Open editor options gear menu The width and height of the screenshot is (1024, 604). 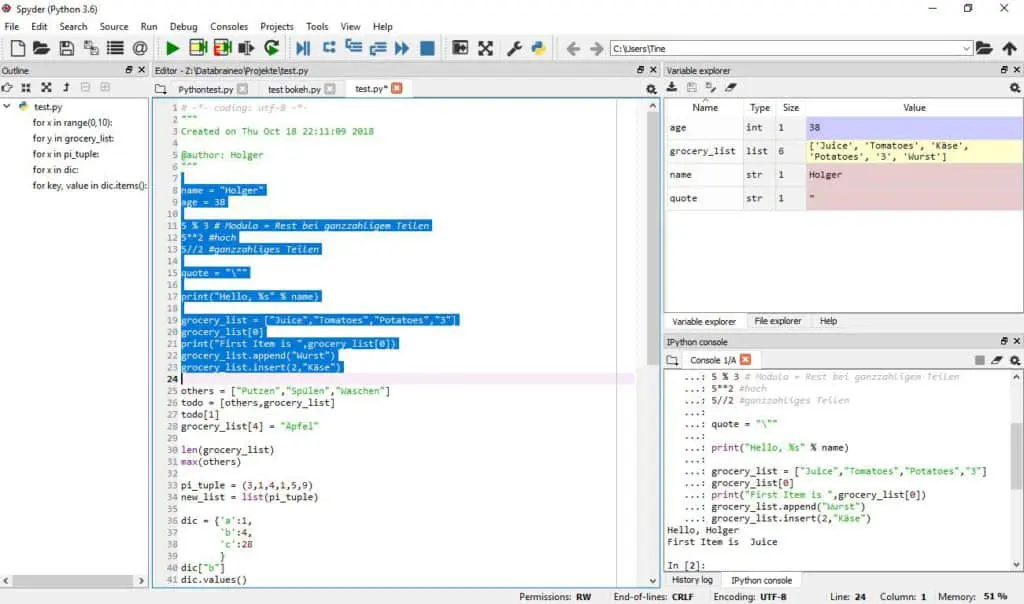click(651, 89)
